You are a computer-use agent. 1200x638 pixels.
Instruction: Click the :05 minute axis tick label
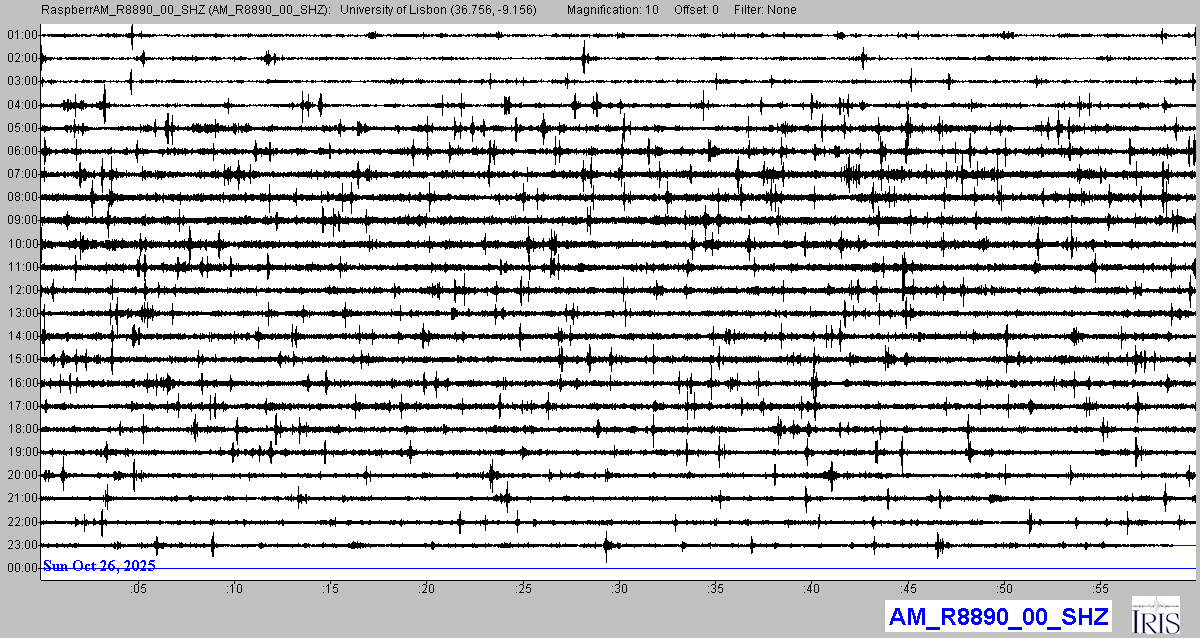138,589
